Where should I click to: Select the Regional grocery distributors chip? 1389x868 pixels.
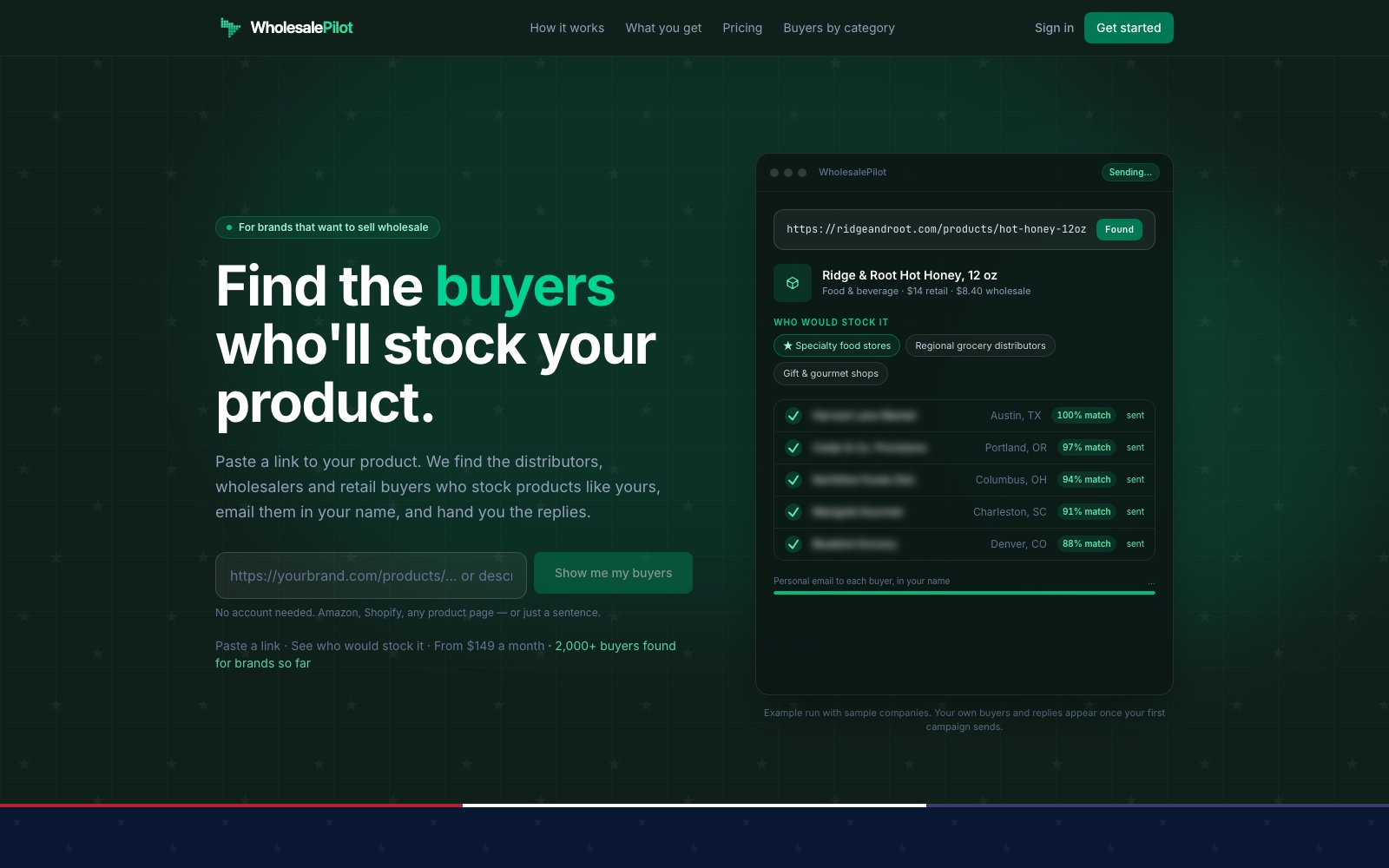[980, 345]
